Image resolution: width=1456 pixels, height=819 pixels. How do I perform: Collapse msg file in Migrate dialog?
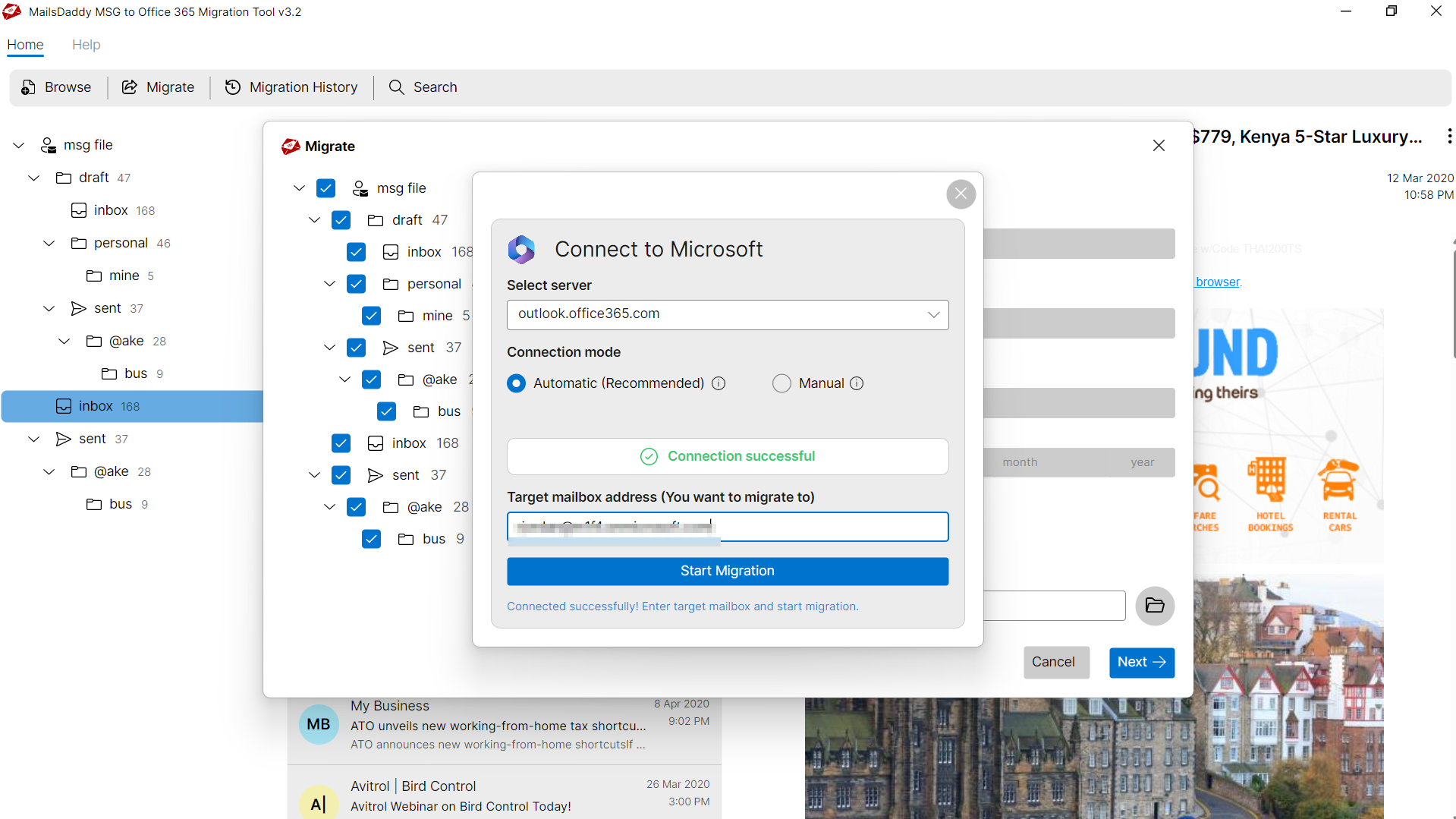(300, 188)
